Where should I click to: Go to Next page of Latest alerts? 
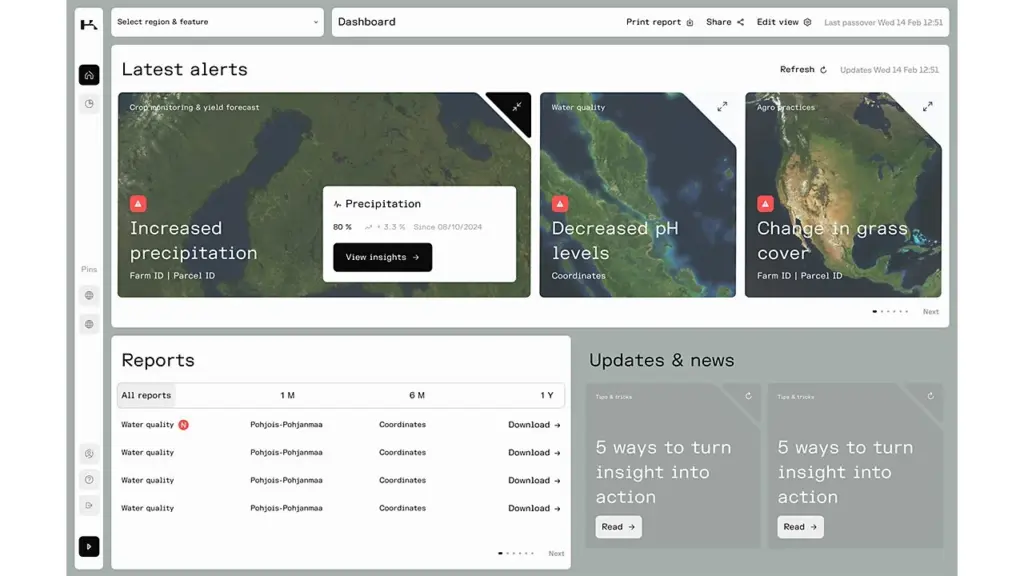click(x=930, y=312)
